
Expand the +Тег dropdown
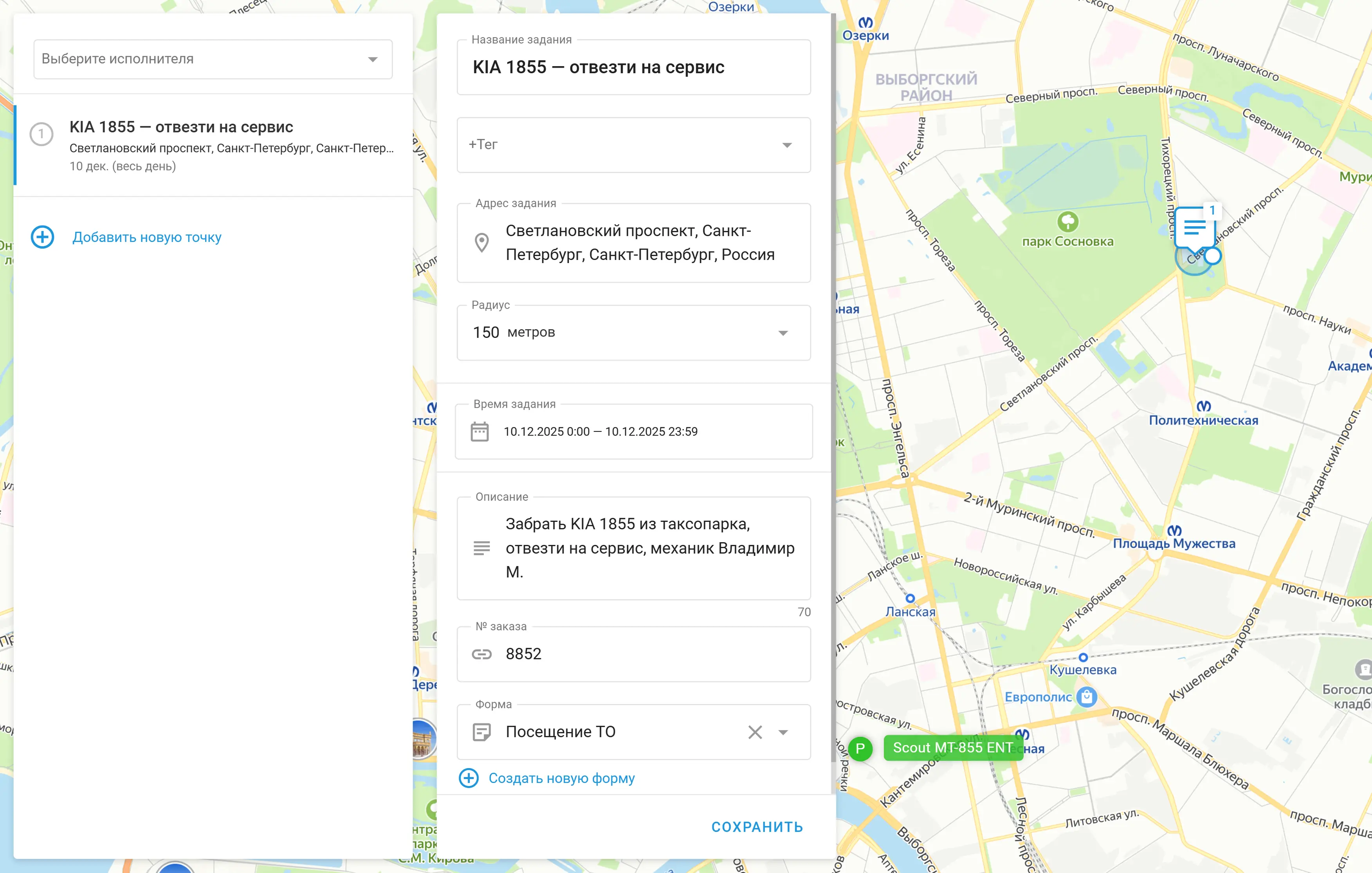coord(786,145)
